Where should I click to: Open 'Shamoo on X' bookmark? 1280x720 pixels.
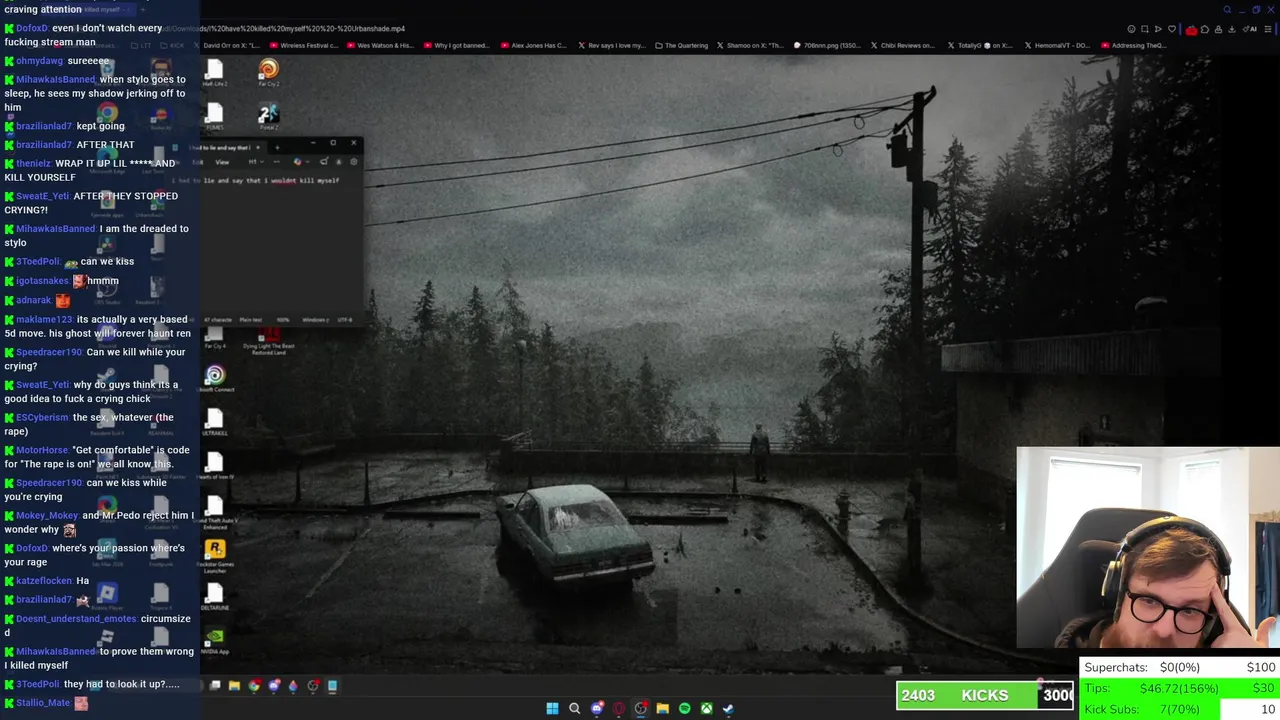[752, 45]
